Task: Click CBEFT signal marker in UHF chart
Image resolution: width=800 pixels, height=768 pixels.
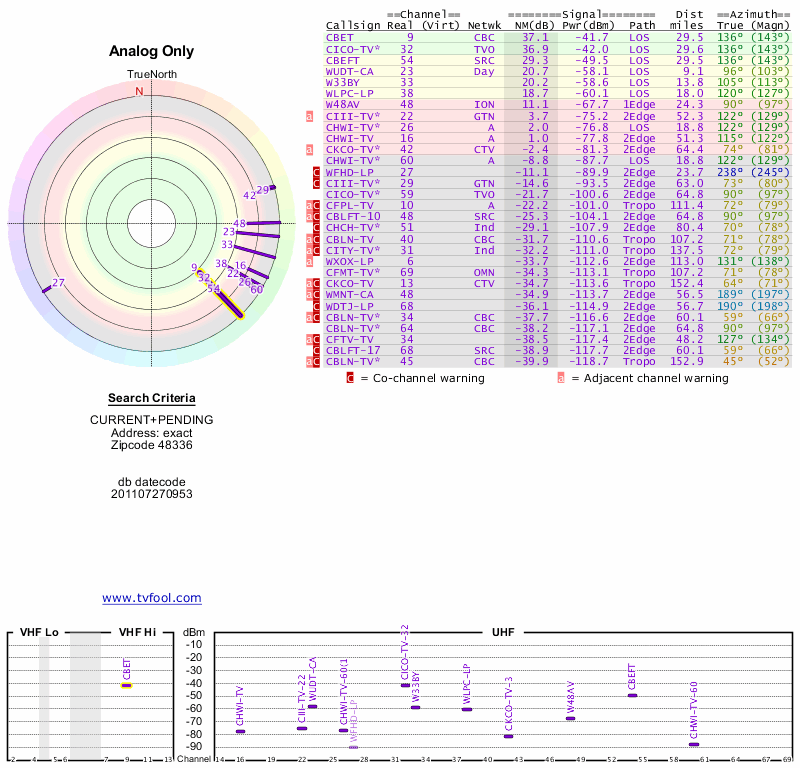Action: point(632,695)
